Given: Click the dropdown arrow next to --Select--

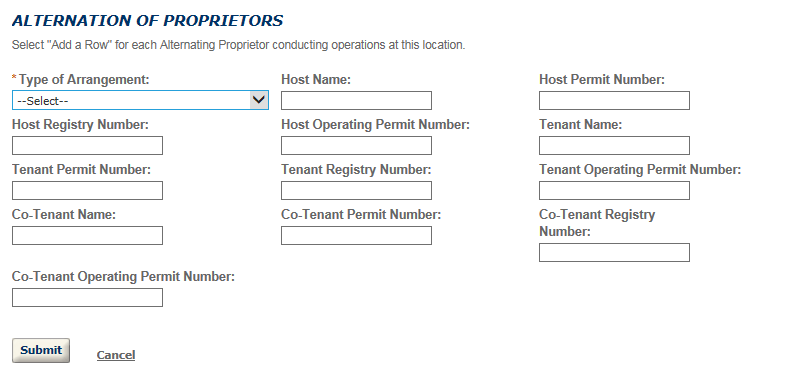Looking at the screenshot, I should tap(258, 100).
